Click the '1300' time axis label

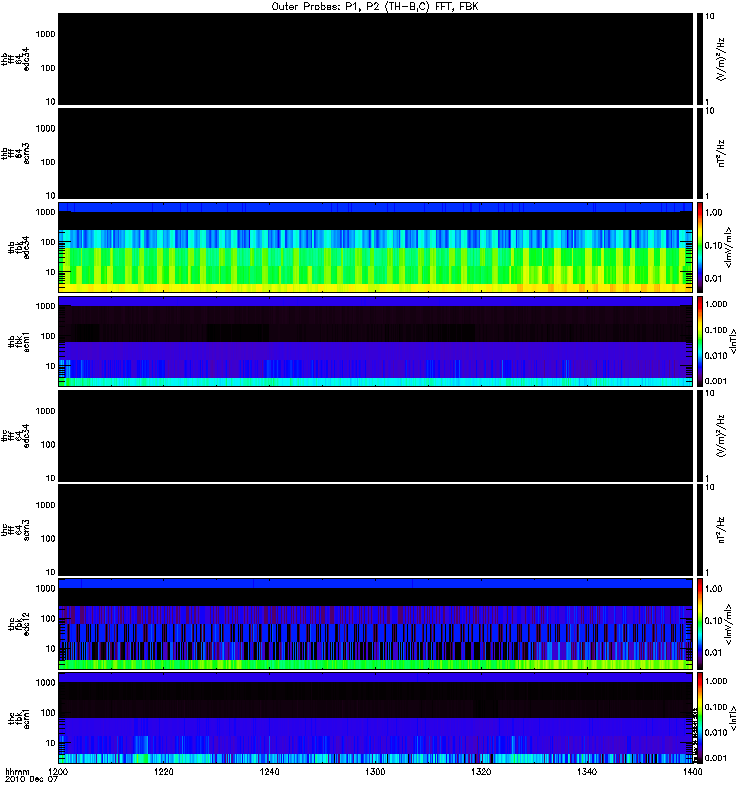(375, 771)
